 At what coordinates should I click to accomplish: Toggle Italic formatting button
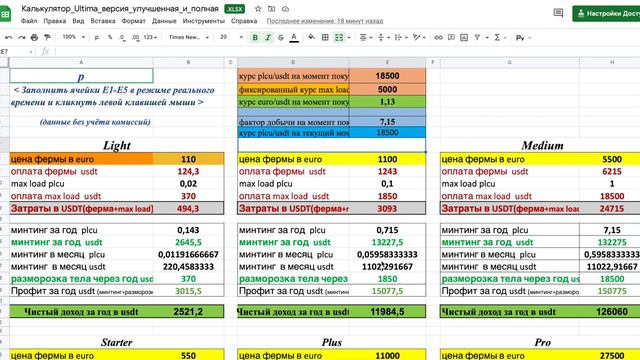(x=268, y=38)
